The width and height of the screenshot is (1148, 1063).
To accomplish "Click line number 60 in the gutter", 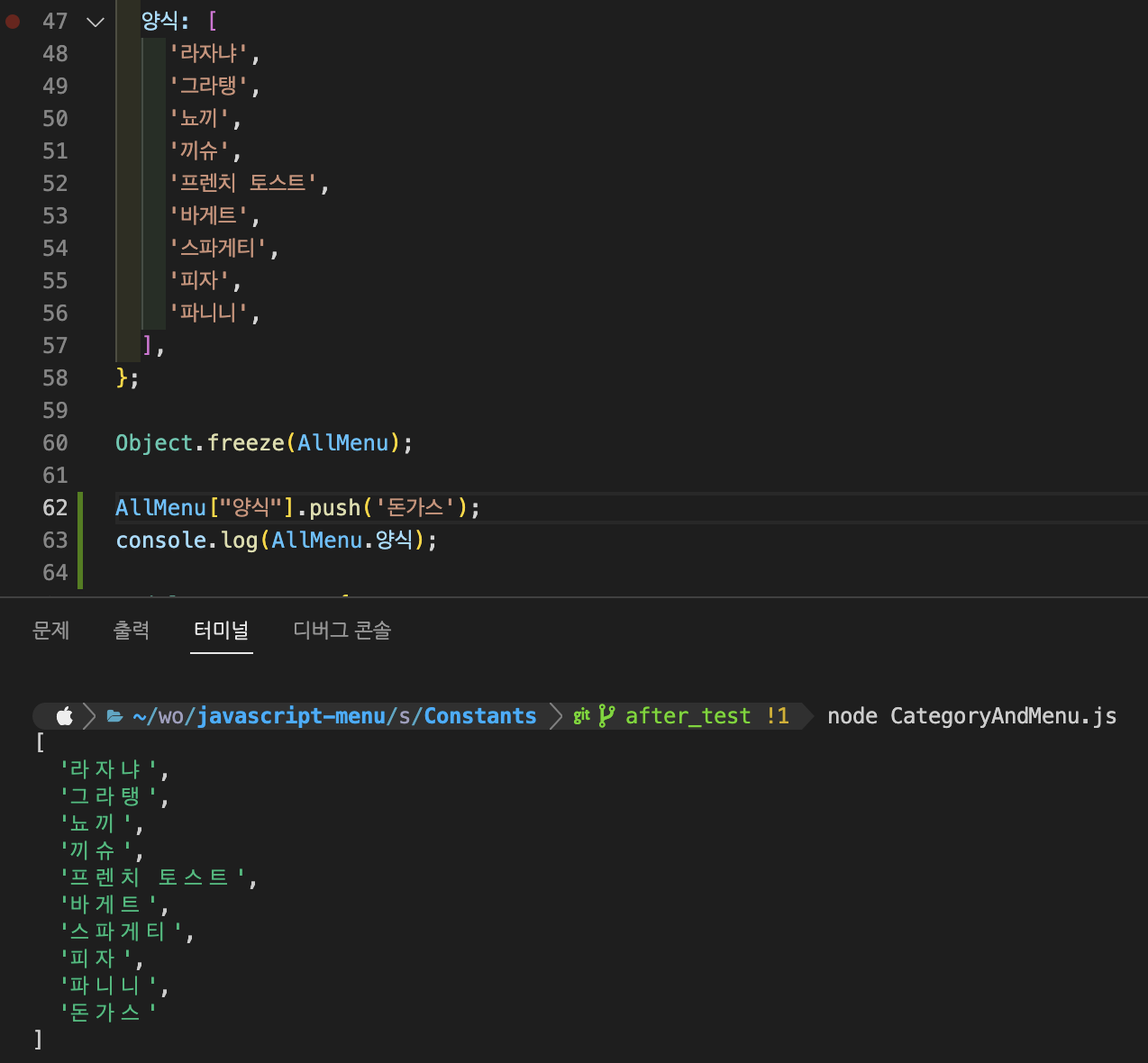I will pos(55,443).
